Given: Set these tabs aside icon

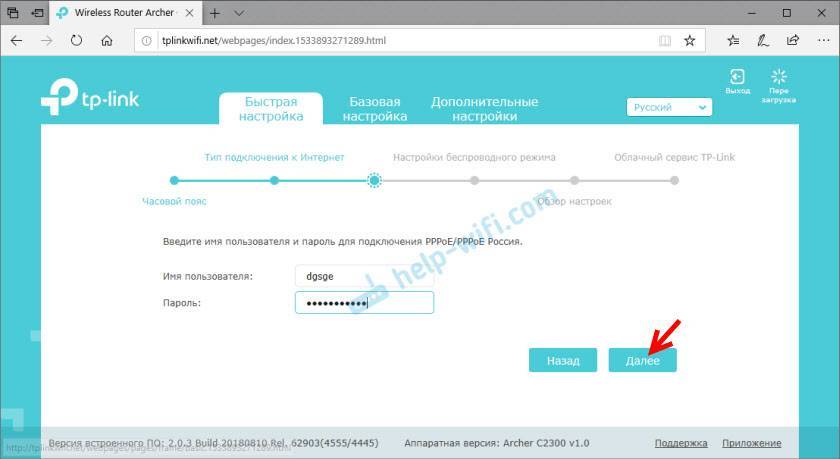Looking at the screenshot, I should (37, 13).
